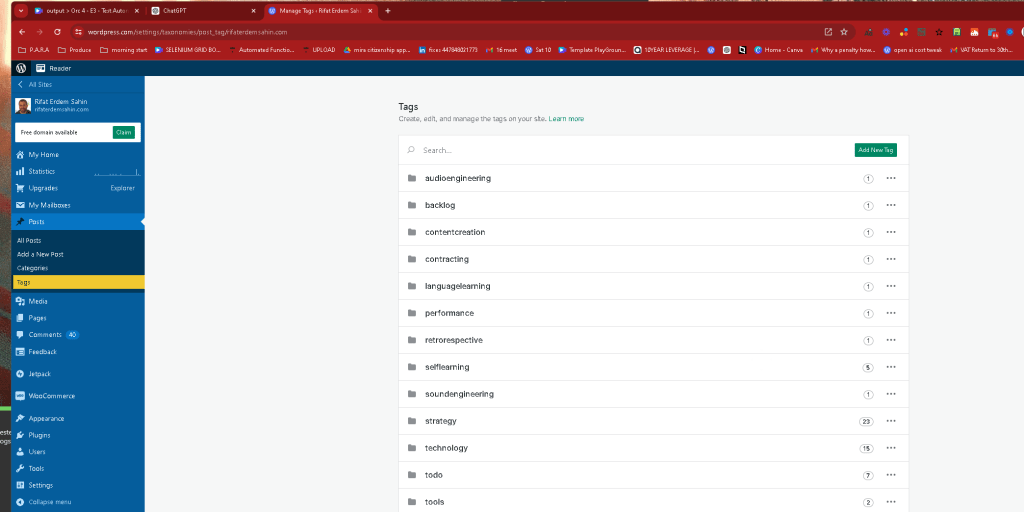Click the post count badge for strategy
1024x512 pixels.
866,421
